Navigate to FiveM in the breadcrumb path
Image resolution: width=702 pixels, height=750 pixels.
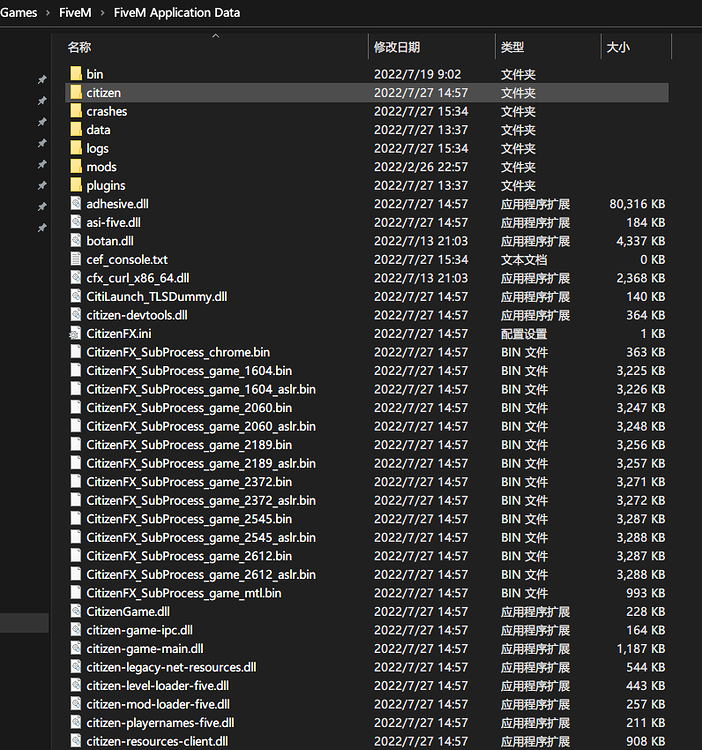coord(76,13)
